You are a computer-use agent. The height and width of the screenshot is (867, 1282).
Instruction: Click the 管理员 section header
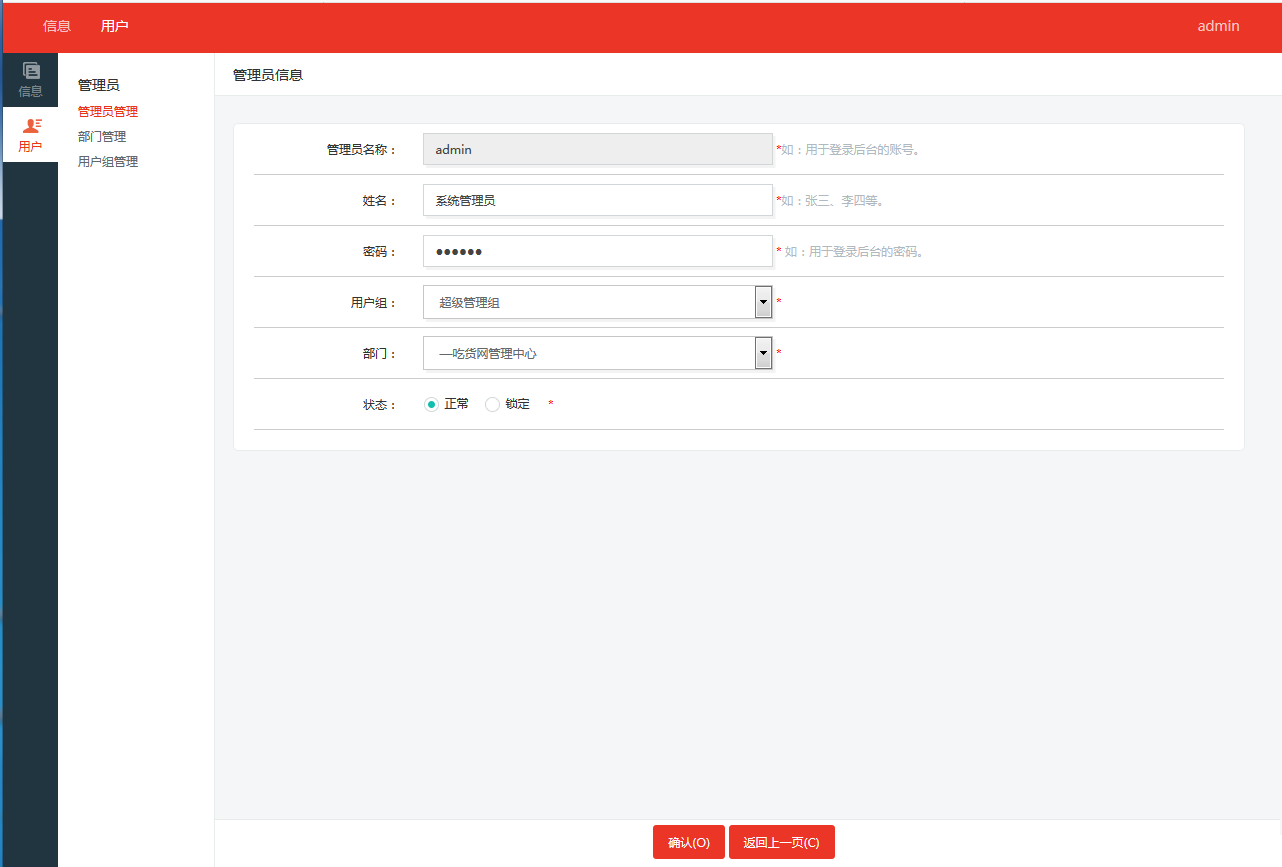[99, 85]
